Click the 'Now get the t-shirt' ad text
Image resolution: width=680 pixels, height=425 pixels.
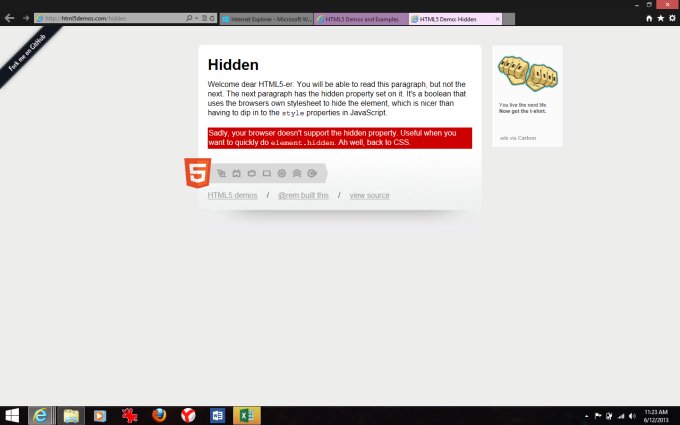pyautogui.click(x=523, y=111)
